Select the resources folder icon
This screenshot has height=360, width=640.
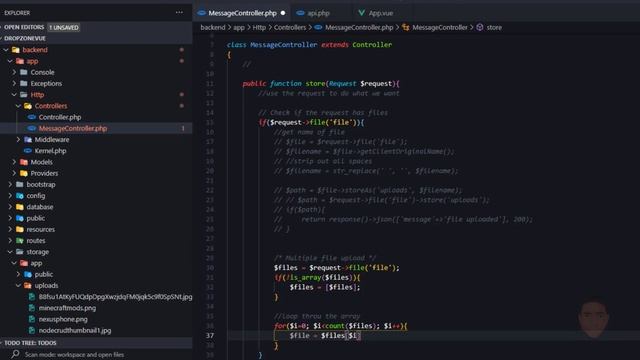click(x=20, y=229)
